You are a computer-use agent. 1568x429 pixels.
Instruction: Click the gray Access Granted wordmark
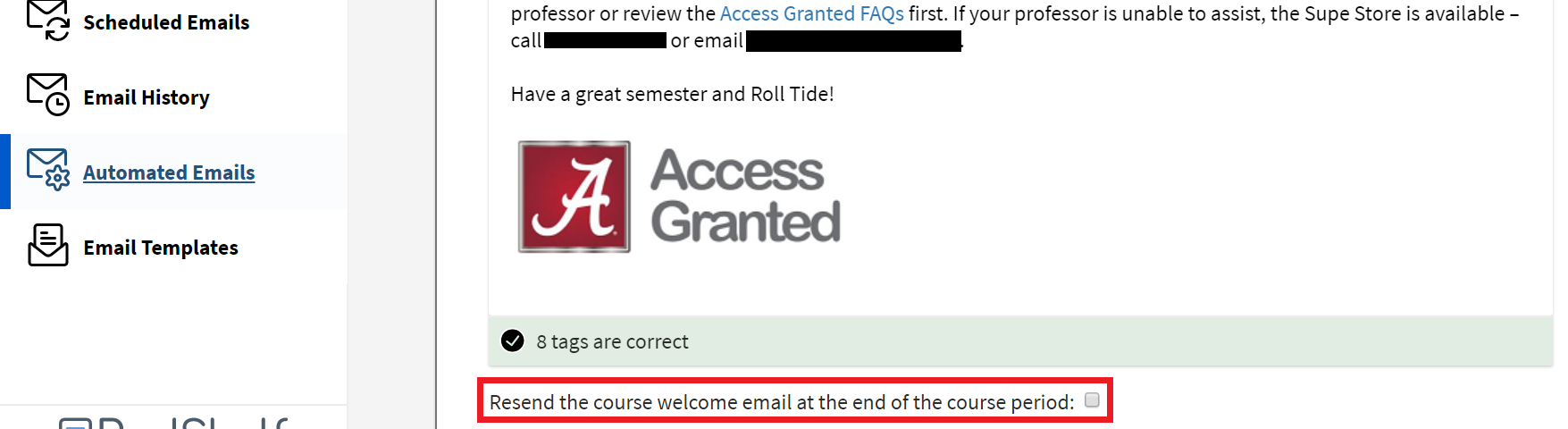point(745,196)
